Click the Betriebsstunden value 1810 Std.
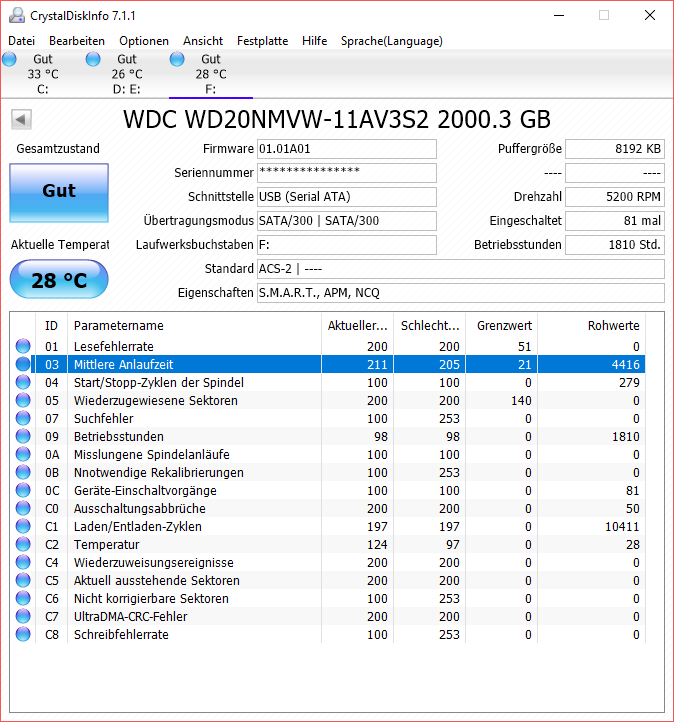Viewport: 674px width, 722px height. click(615, 245)
